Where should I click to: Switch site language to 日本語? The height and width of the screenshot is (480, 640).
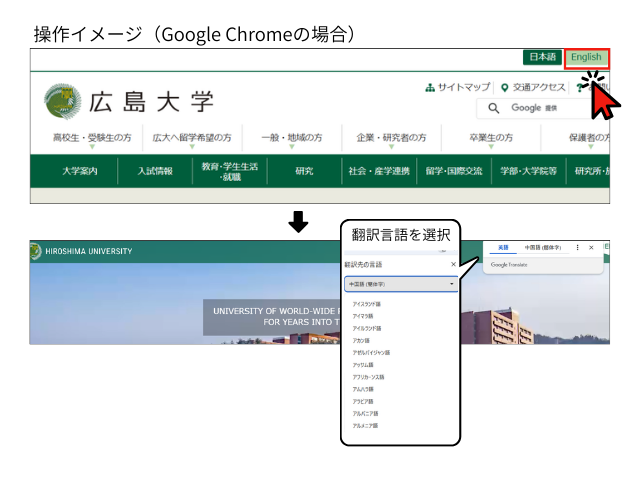pyautogui.click(x=543, y=57)
